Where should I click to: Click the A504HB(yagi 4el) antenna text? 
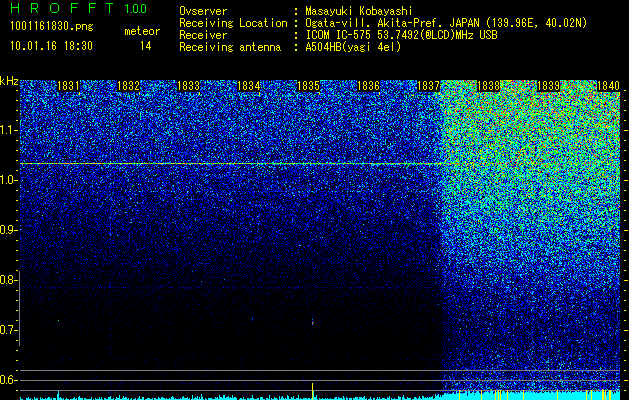tap(353, 47)
